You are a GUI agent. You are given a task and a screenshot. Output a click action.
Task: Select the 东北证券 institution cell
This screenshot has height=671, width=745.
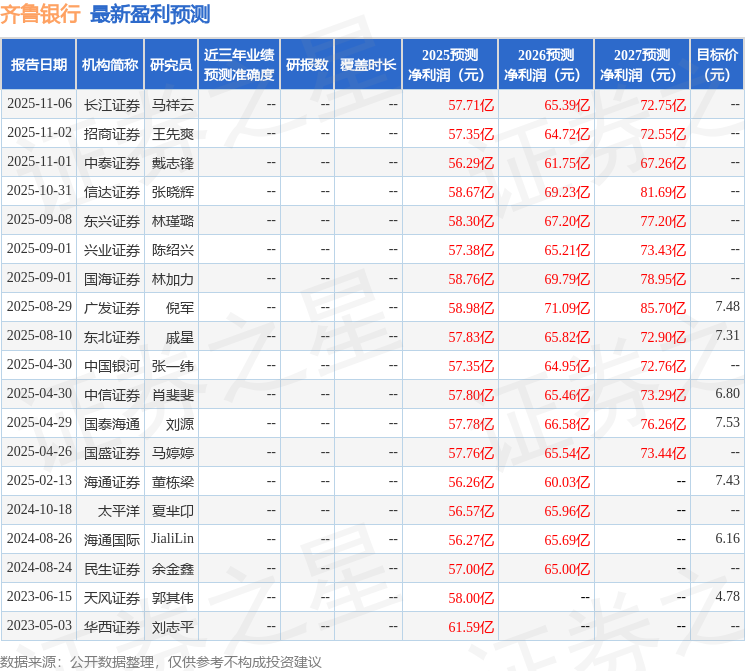click(112, 337)
